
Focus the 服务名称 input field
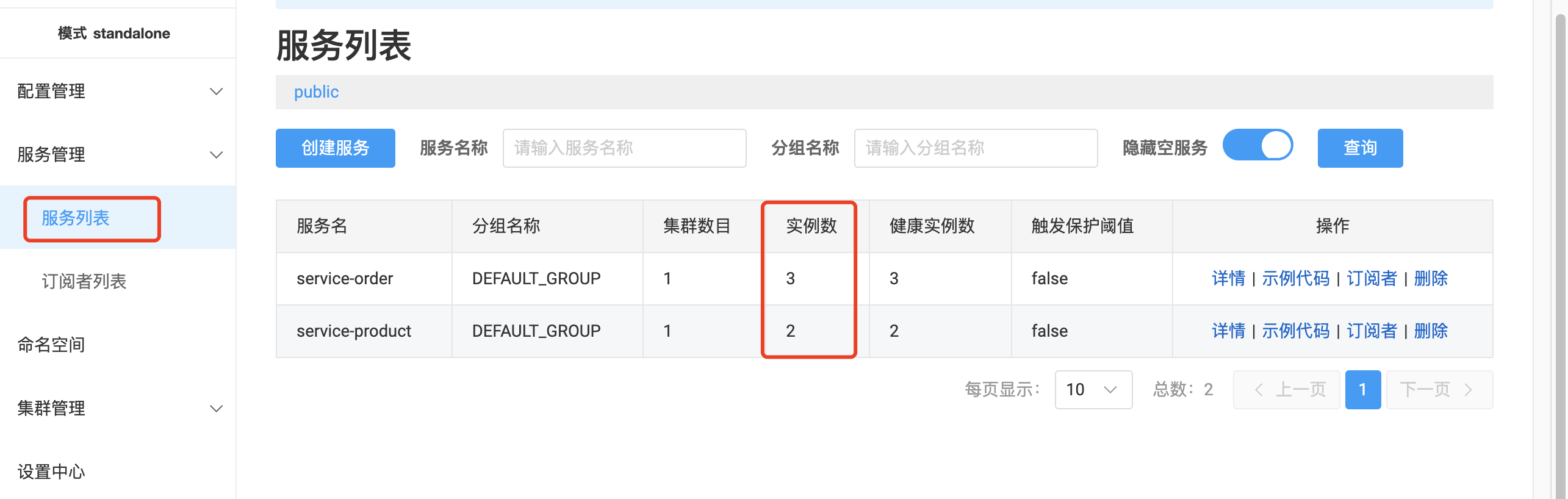pyautogui.click(x=624, y=148)
